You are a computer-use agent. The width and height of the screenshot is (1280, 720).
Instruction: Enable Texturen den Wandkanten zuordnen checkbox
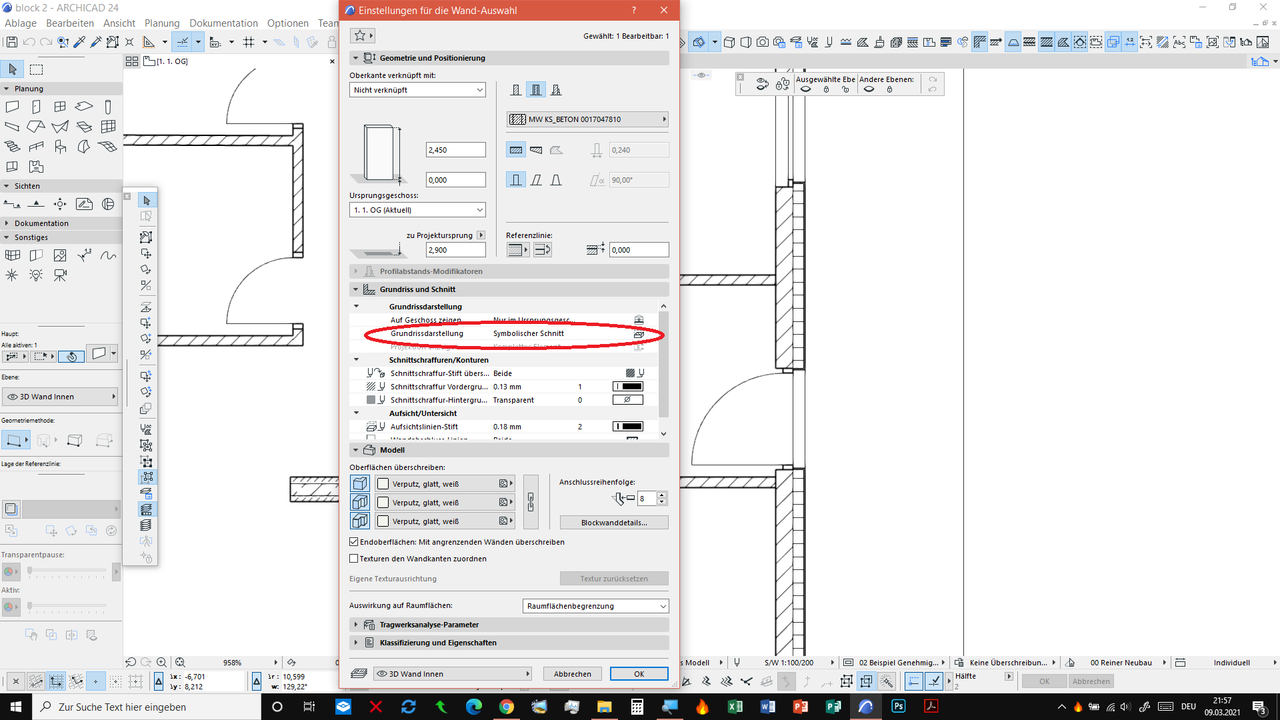coord(354,559)
